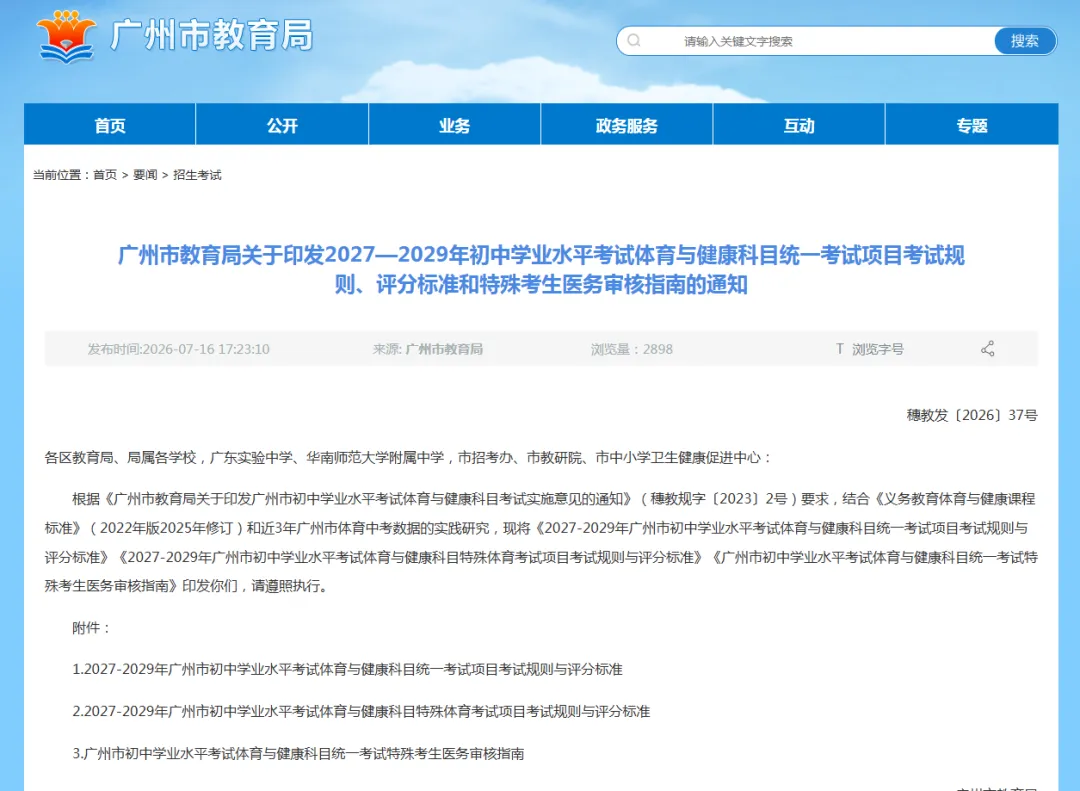The image size is (1080, 791).
Task: Click the share icon in info bar
Action: pyautogui.click(x=988, y=349)
